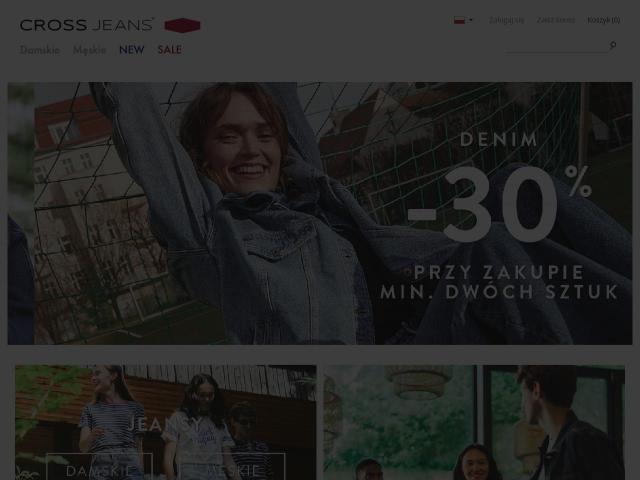The height and width of the screenshot is (480, 640).
Task: Click the -30% text on banner
Action: [500, 204]
